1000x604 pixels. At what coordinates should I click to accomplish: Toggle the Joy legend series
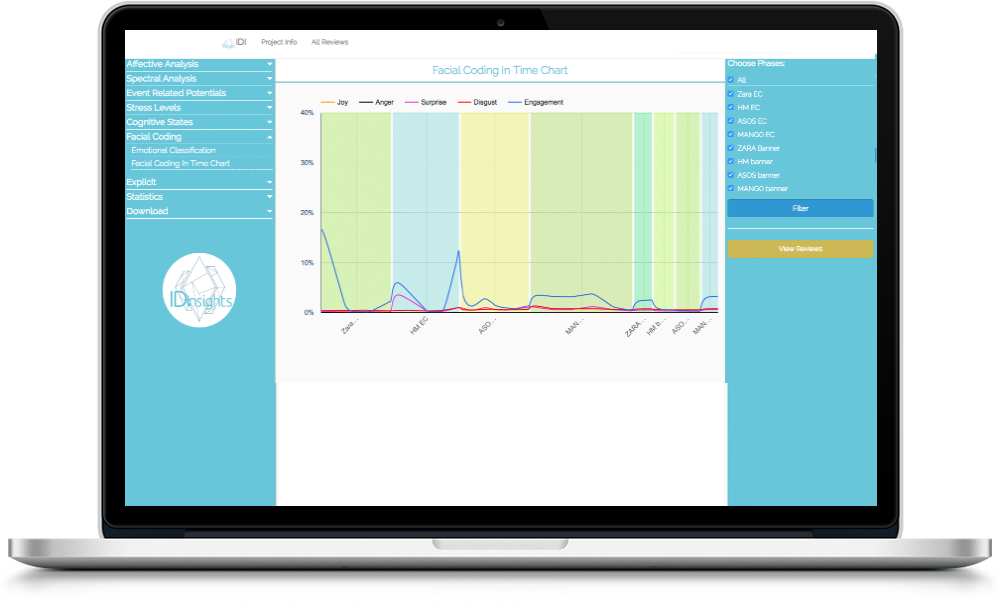tap(335, 102)
